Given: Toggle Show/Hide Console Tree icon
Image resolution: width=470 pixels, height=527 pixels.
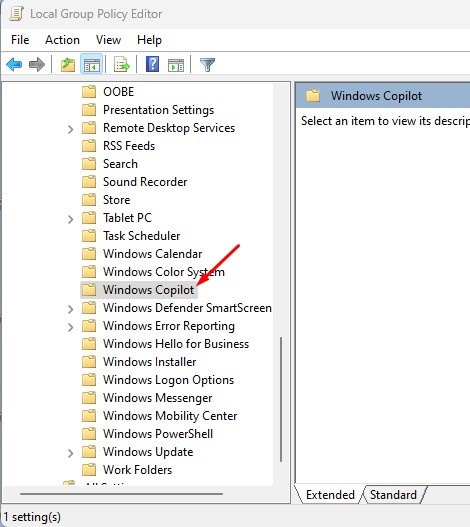Looking at the screenshot, I should [x=91, y=64].
